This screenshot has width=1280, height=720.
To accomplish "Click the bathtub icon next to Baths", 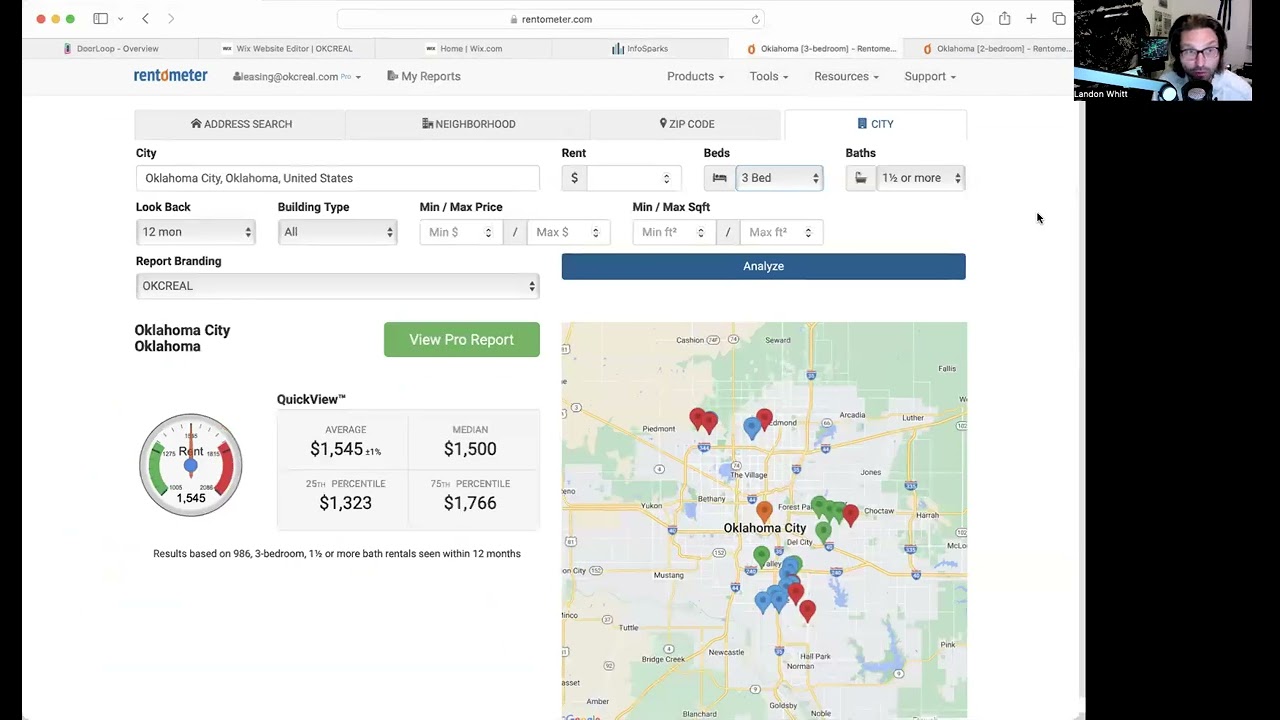I will [x=860, y=178].
